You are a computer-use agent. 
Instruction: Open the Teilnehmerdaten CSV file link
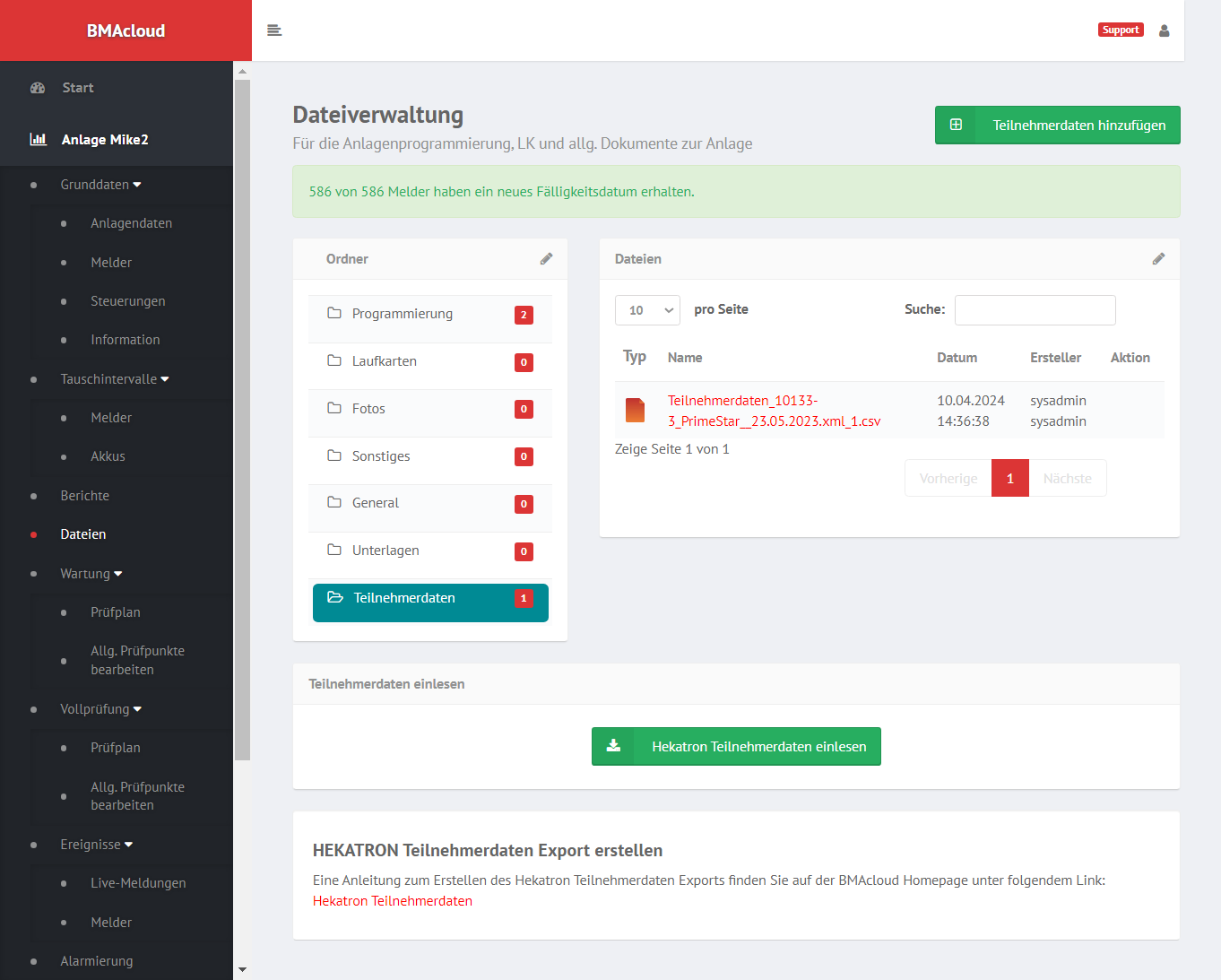[775, 411]
